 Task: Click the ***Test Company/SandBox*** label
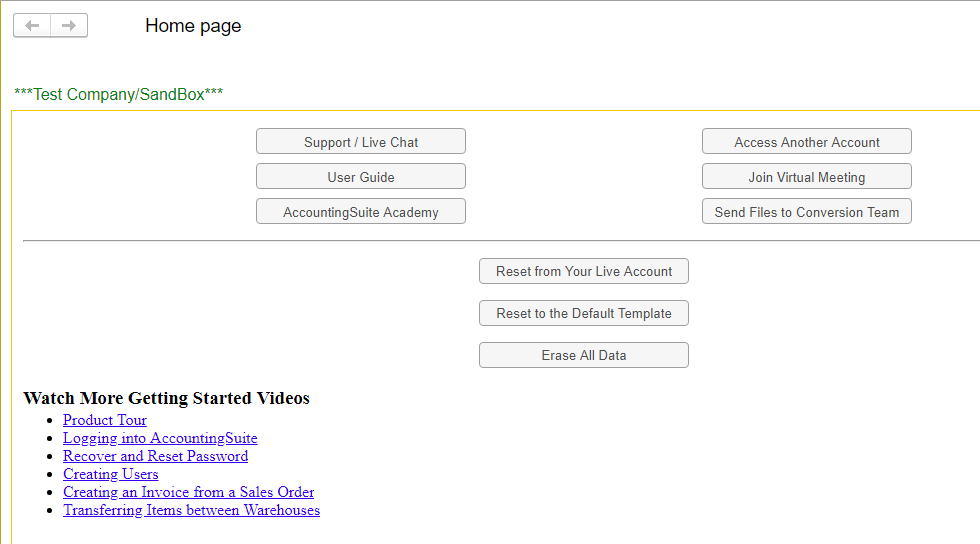tap(119, 94)
